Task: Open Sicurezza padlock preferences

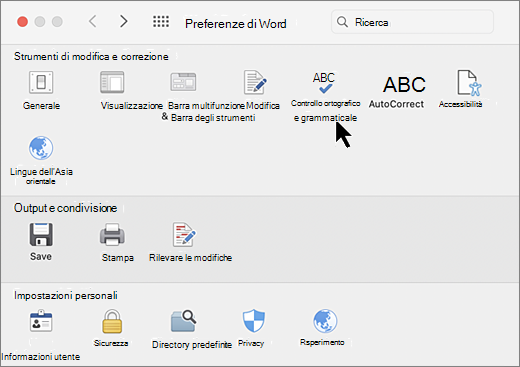Action: pos(112,321)
